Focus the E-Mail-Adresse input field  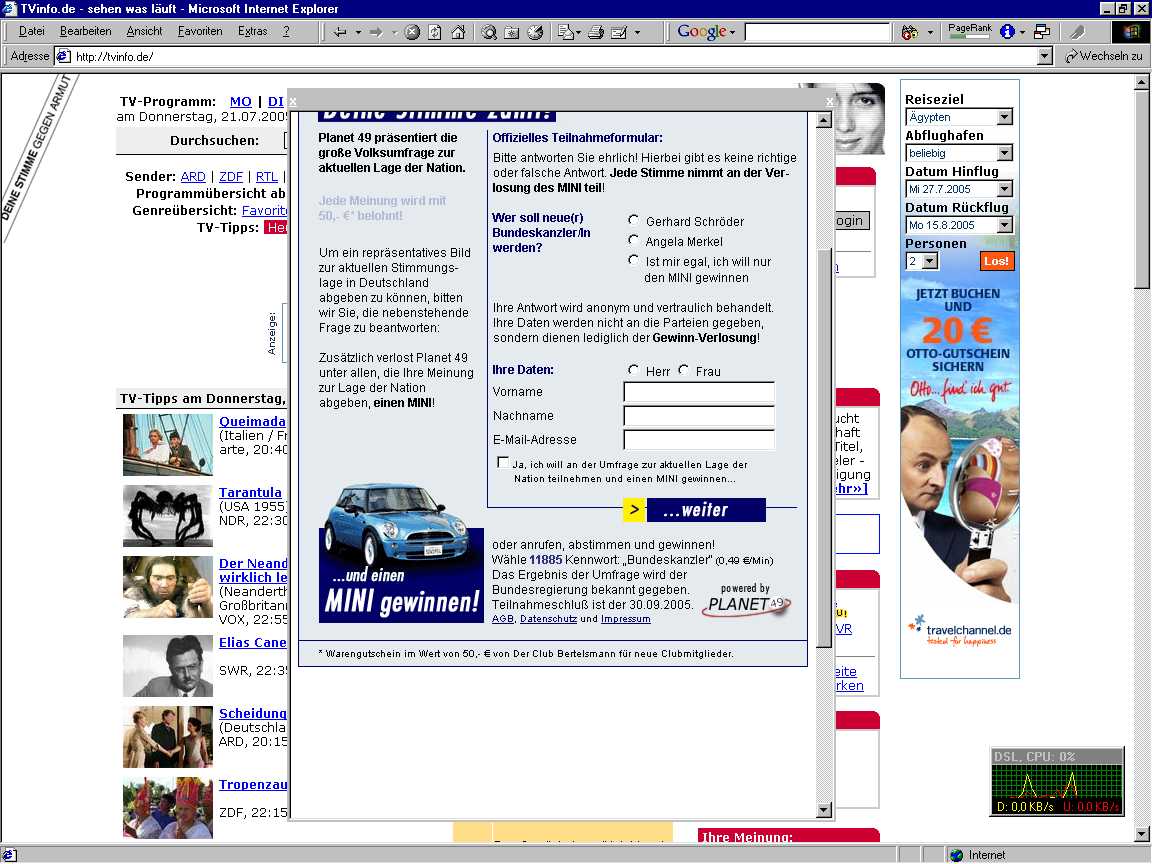coord(699,439)
